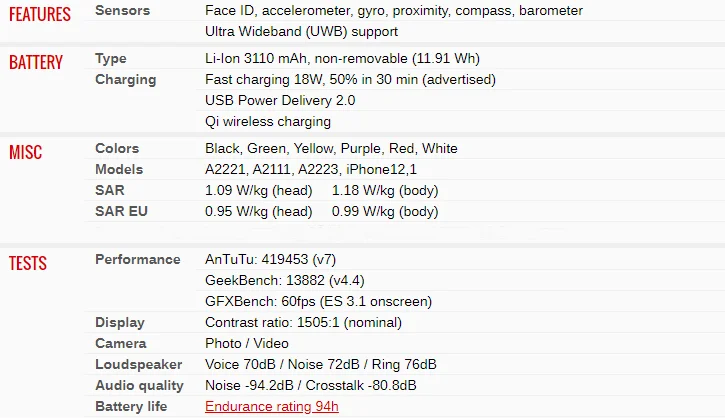Click the MISC section heading
Viewport: 725px width, 420px height.
pyautogui.click(x=26, y=153)
